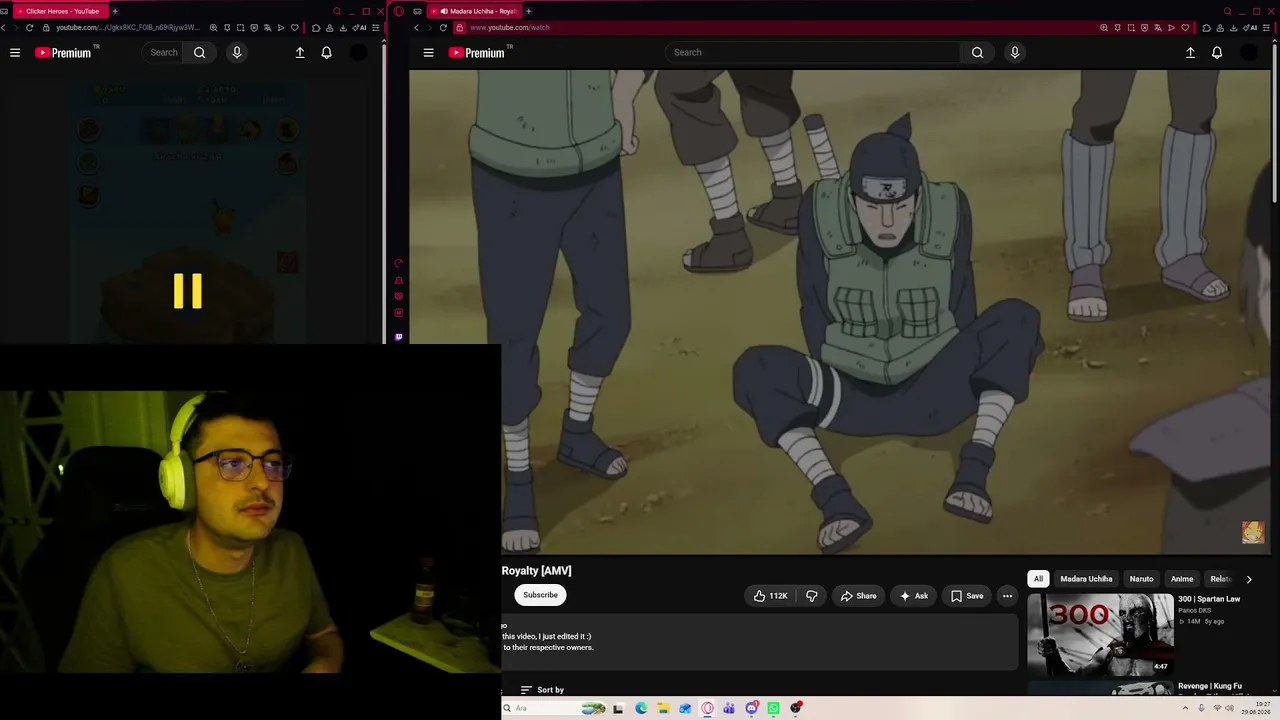Save the video to a playlist
Image resolution: width=1280 pixels, height=720 pixels.
[967, 596]
